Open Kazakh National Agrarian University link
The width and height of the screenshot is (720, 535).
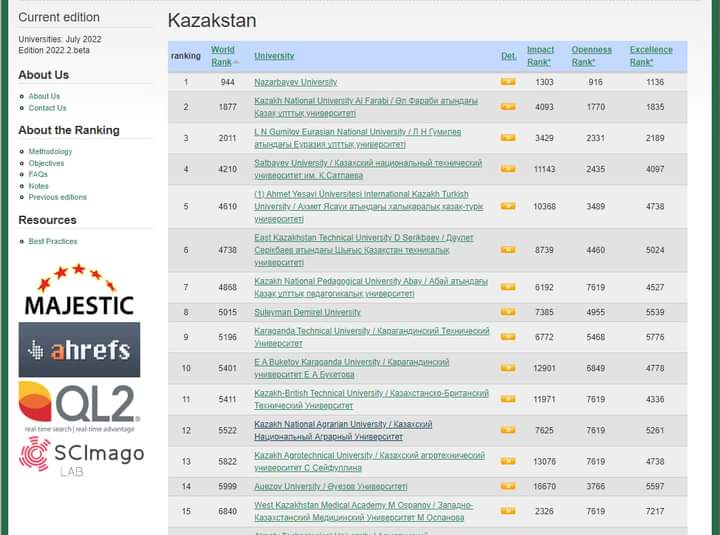[343, 430]
